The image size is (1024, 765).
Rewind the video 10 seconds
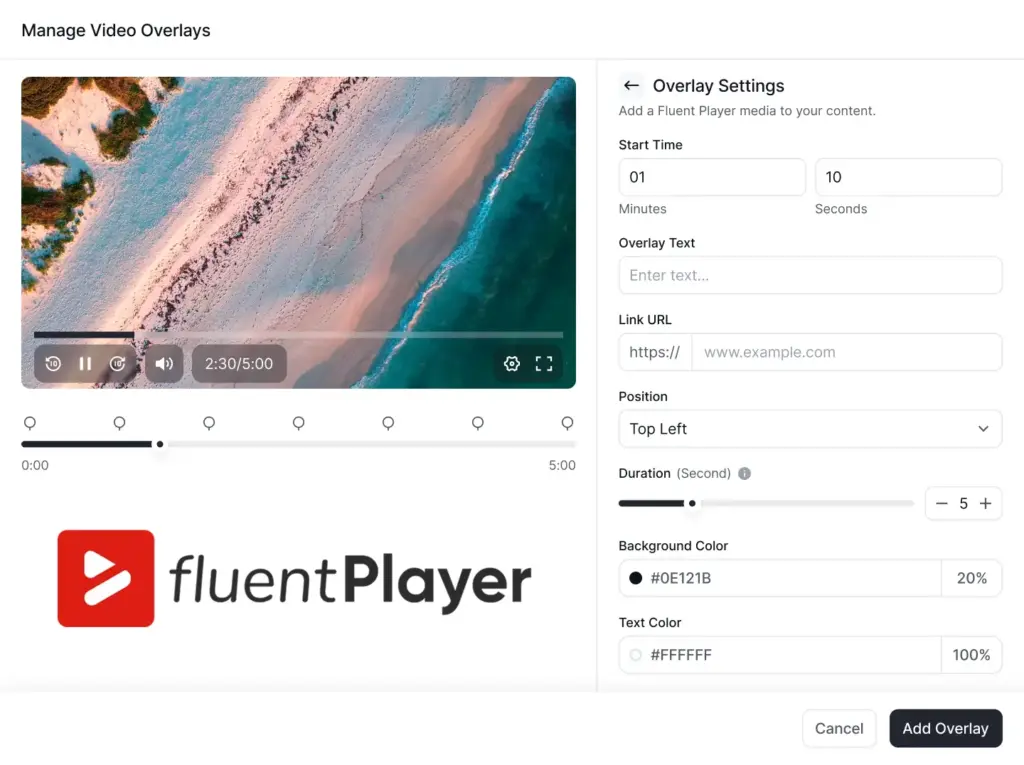53,363
